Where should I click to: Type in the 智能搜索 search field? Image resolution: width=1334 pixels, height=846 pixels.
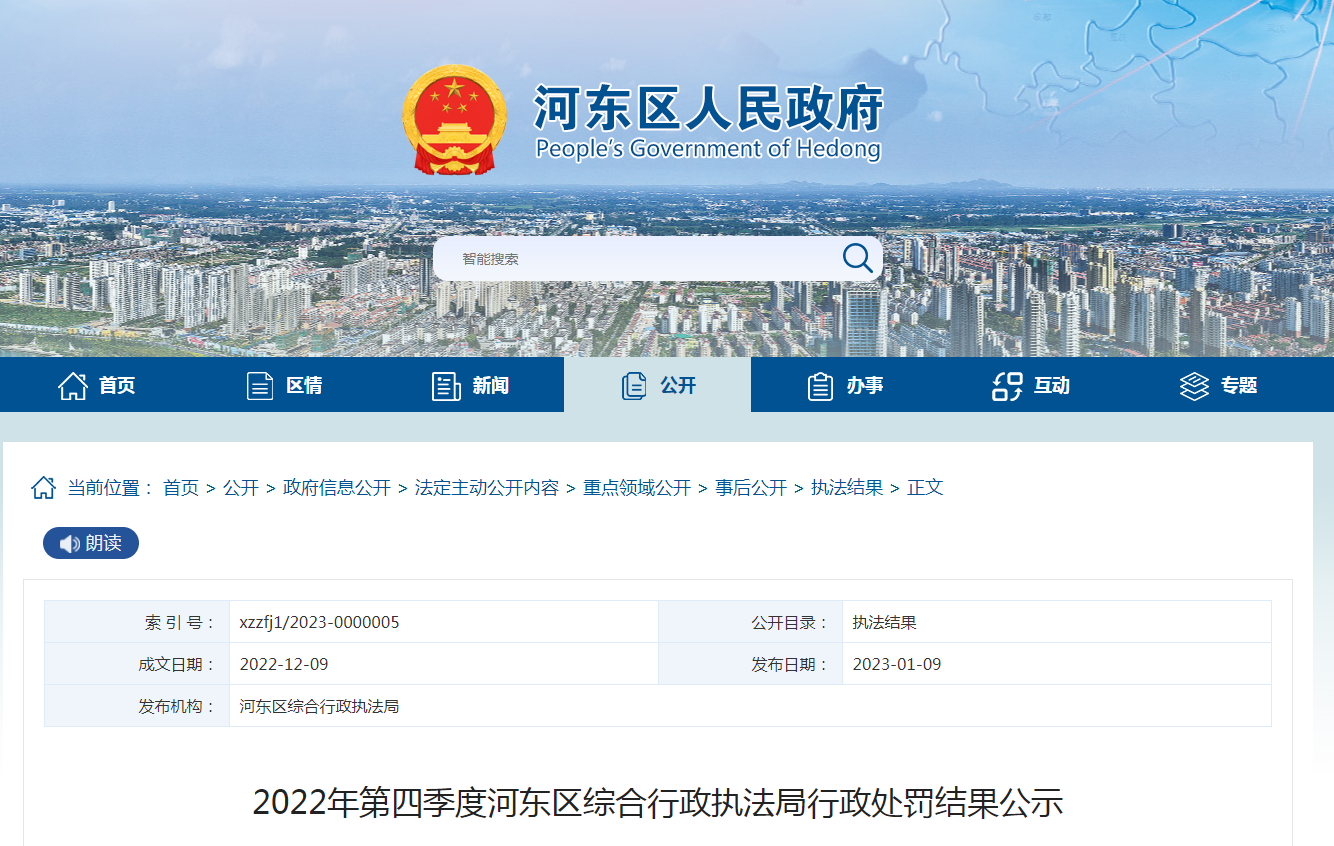[x=640, y=259]
